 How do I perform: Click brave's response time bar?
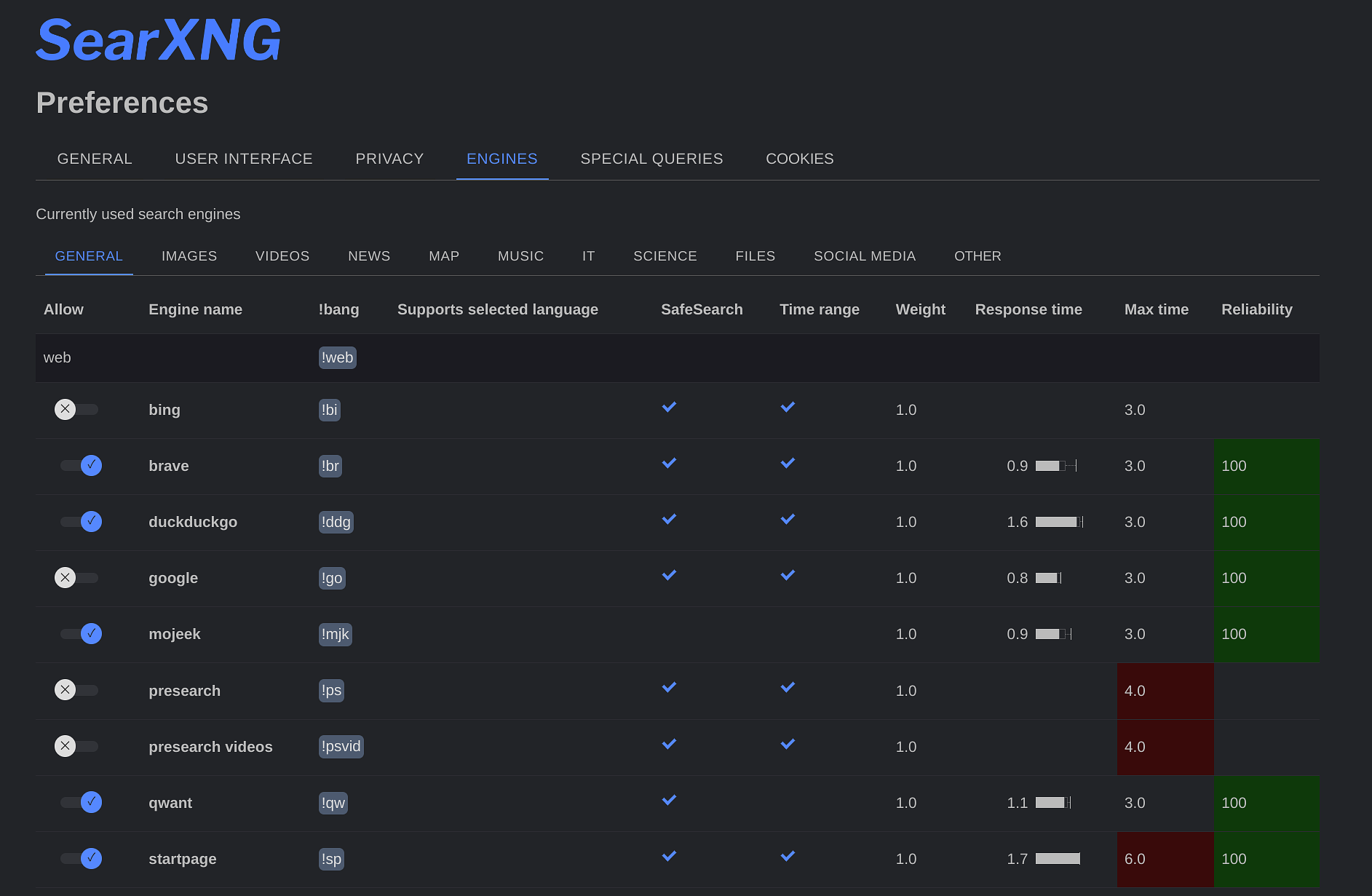click(x=1056, y=466)
